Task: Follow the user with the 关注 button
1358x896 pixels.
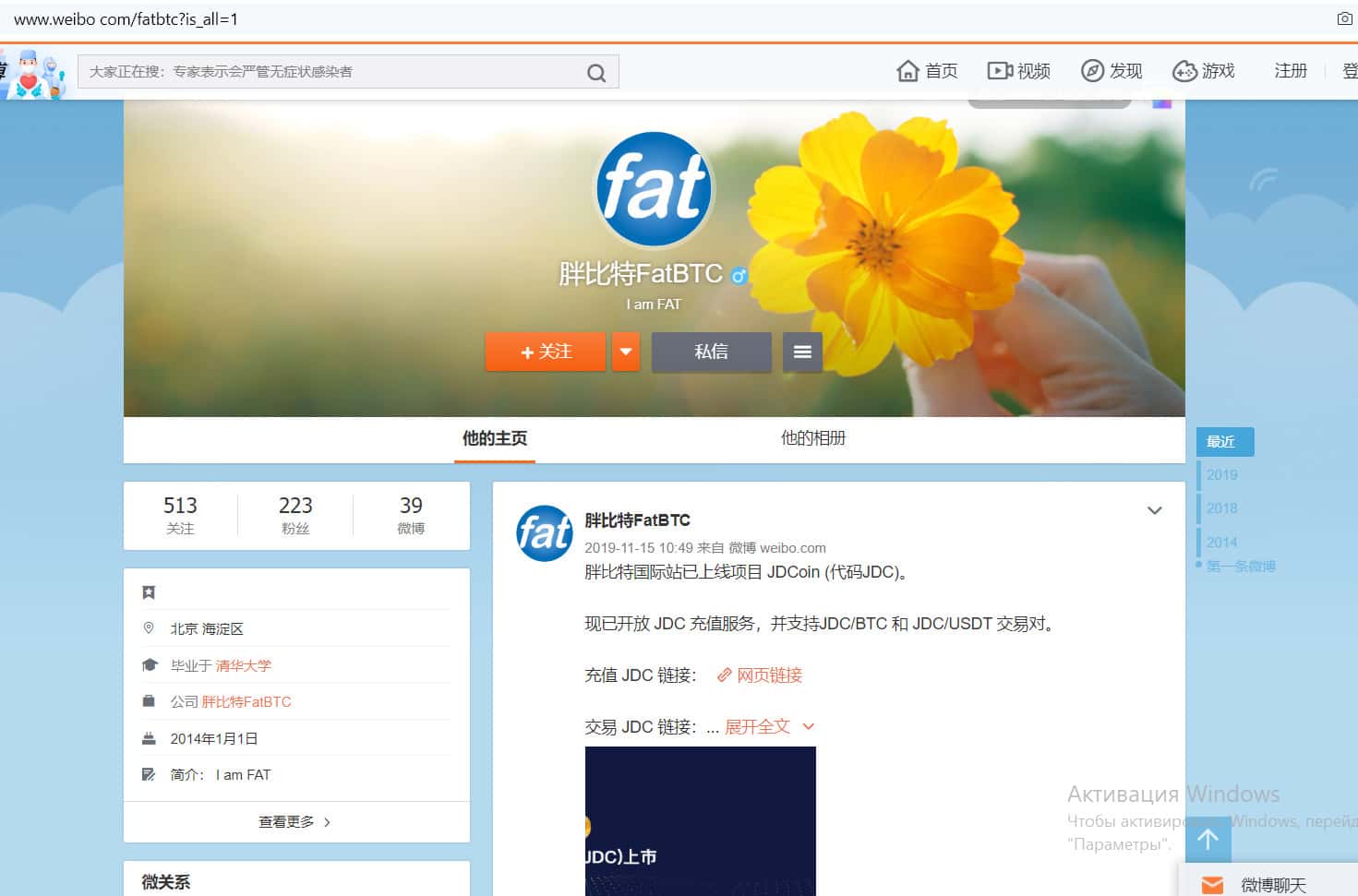Action: point(546,352)
